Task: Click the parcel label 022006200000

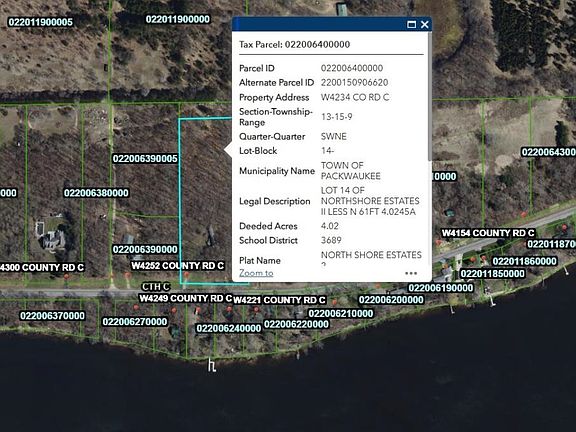Action: pos(391,300)
